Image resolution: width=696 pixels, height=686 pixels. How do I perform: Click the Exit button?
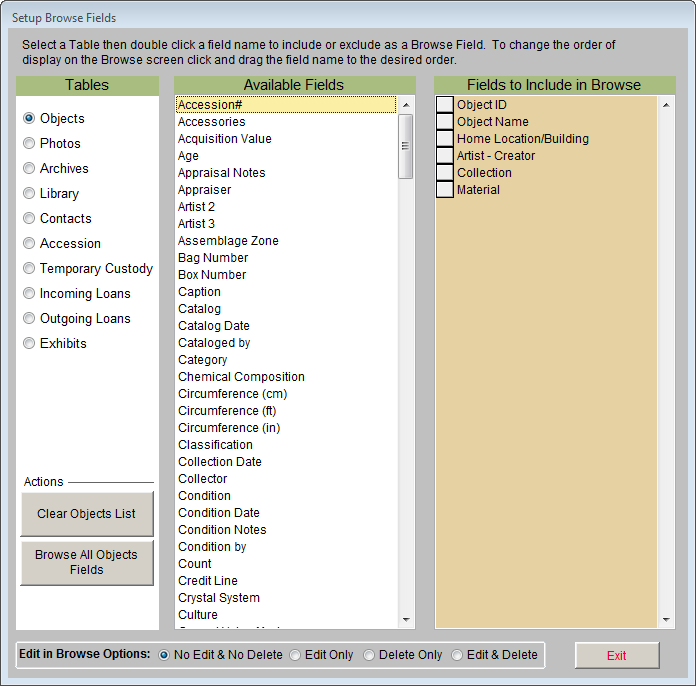tap(616, 656)
